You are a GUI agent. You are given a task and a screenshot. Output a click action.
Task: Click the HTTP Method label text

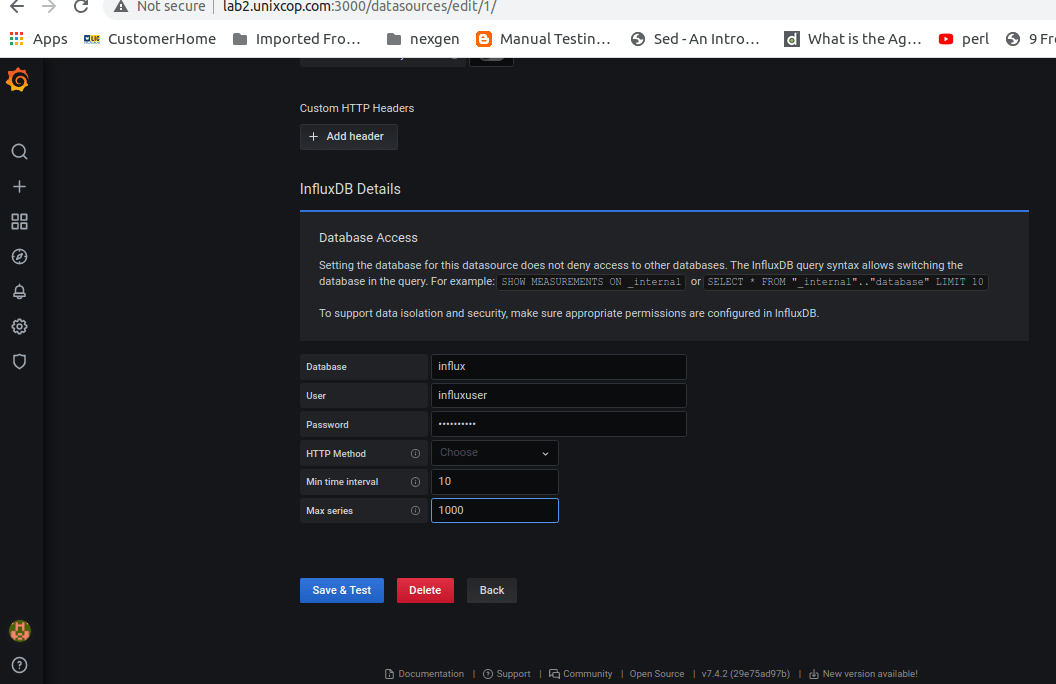point(336,454)
